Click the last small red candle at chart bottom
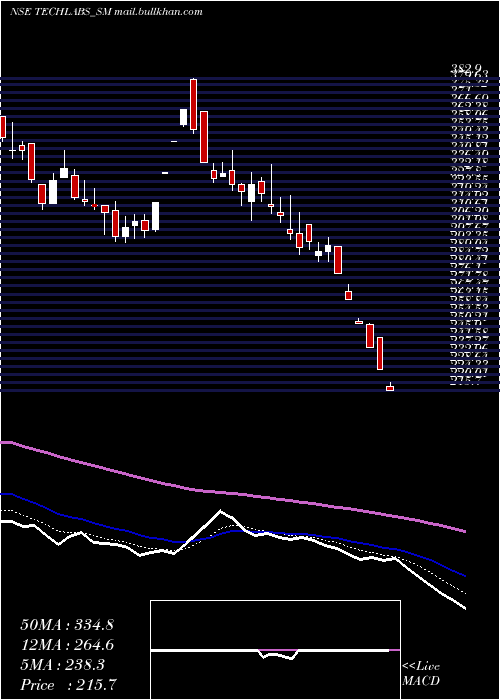500x700 pixels. tap(390, 388)
